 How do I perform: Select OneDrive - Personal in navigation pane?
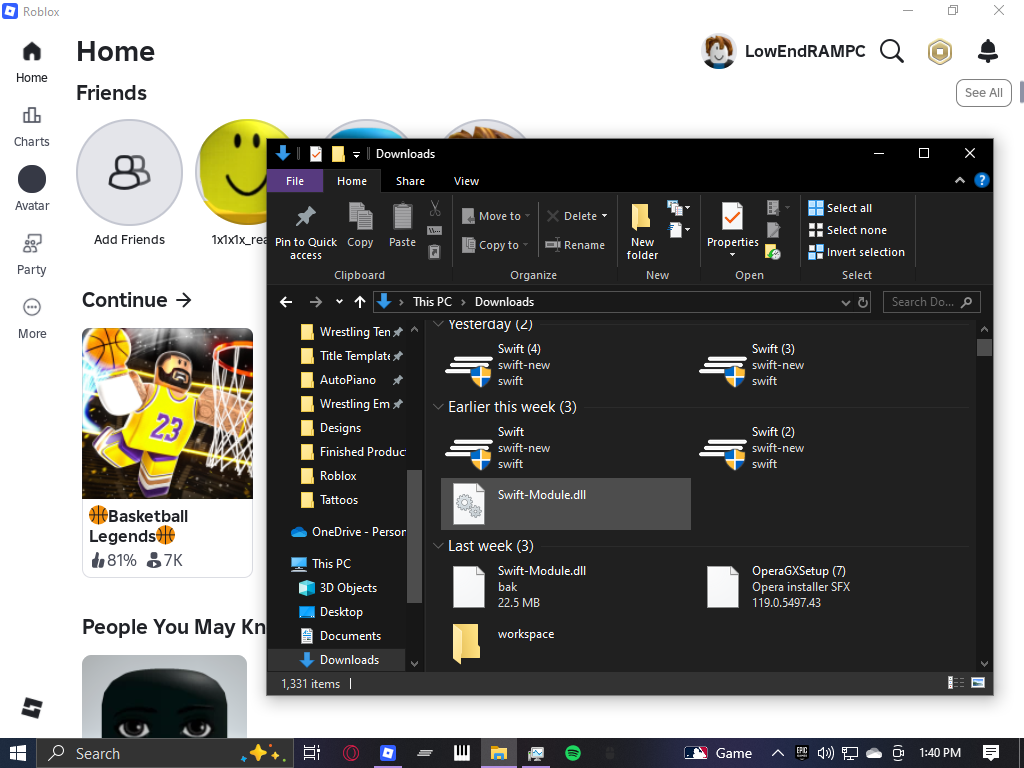(x=348, y=532)
